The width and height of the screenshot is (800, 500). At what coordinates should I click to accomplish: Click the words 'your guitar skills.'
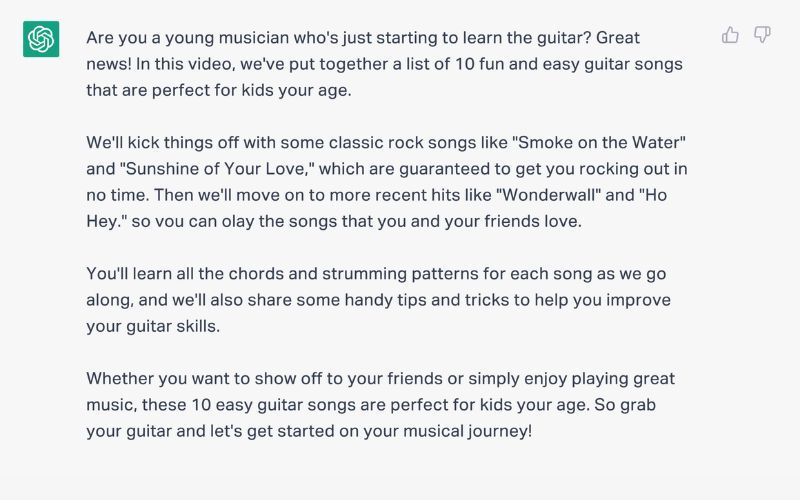[153, 326]
